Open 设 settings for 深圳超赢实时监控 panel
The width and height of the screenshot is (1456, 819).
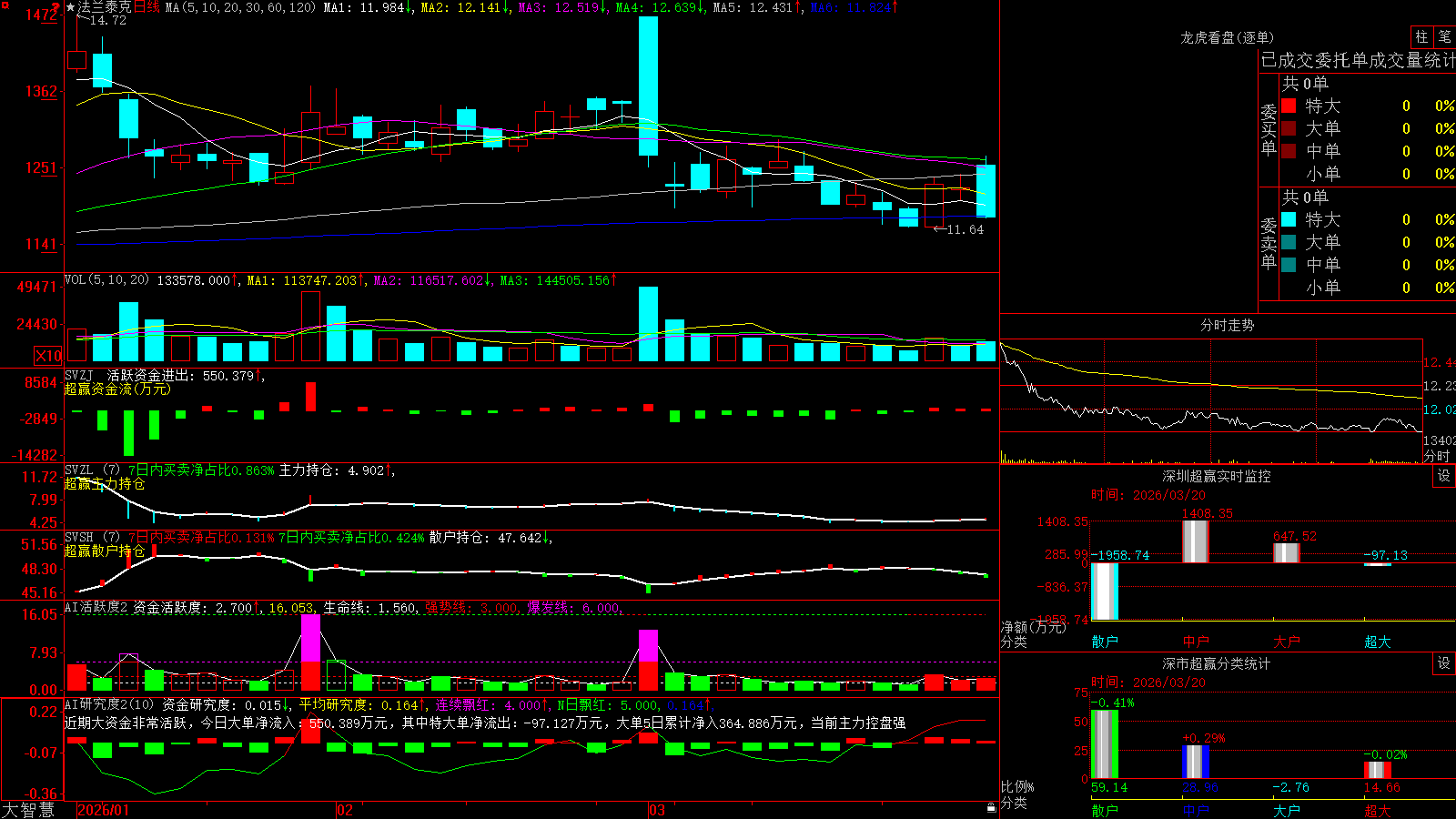pos(1444,476)
